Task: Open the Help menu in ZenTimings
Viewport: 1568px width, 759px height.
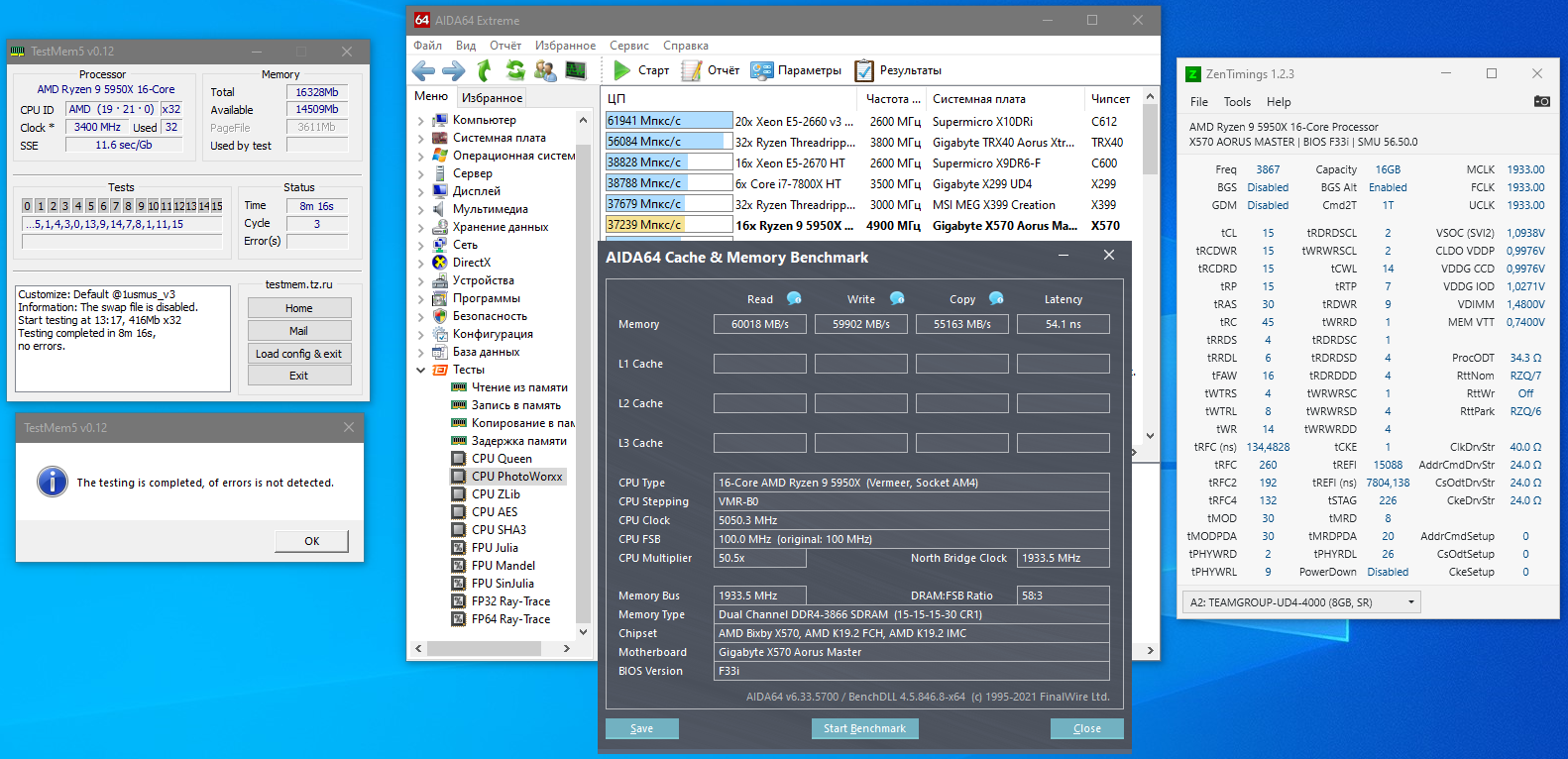Action: 1279,102
